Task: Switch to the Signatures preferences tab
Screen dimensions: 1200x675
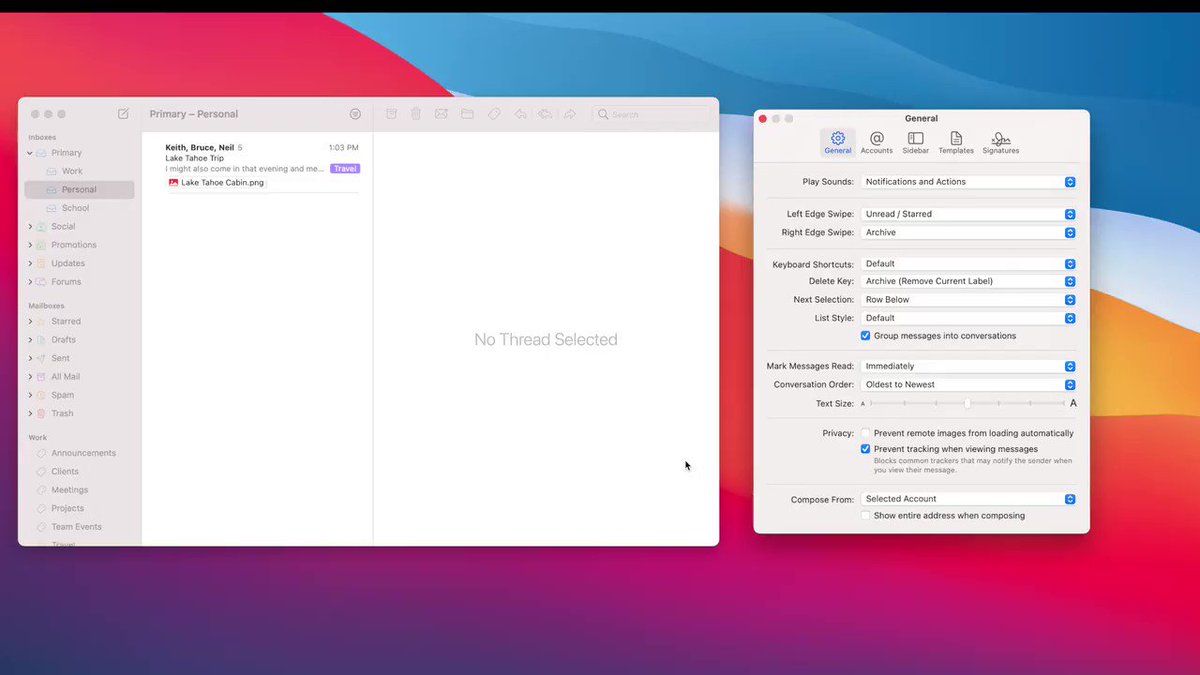Action: click(1001, 142)
